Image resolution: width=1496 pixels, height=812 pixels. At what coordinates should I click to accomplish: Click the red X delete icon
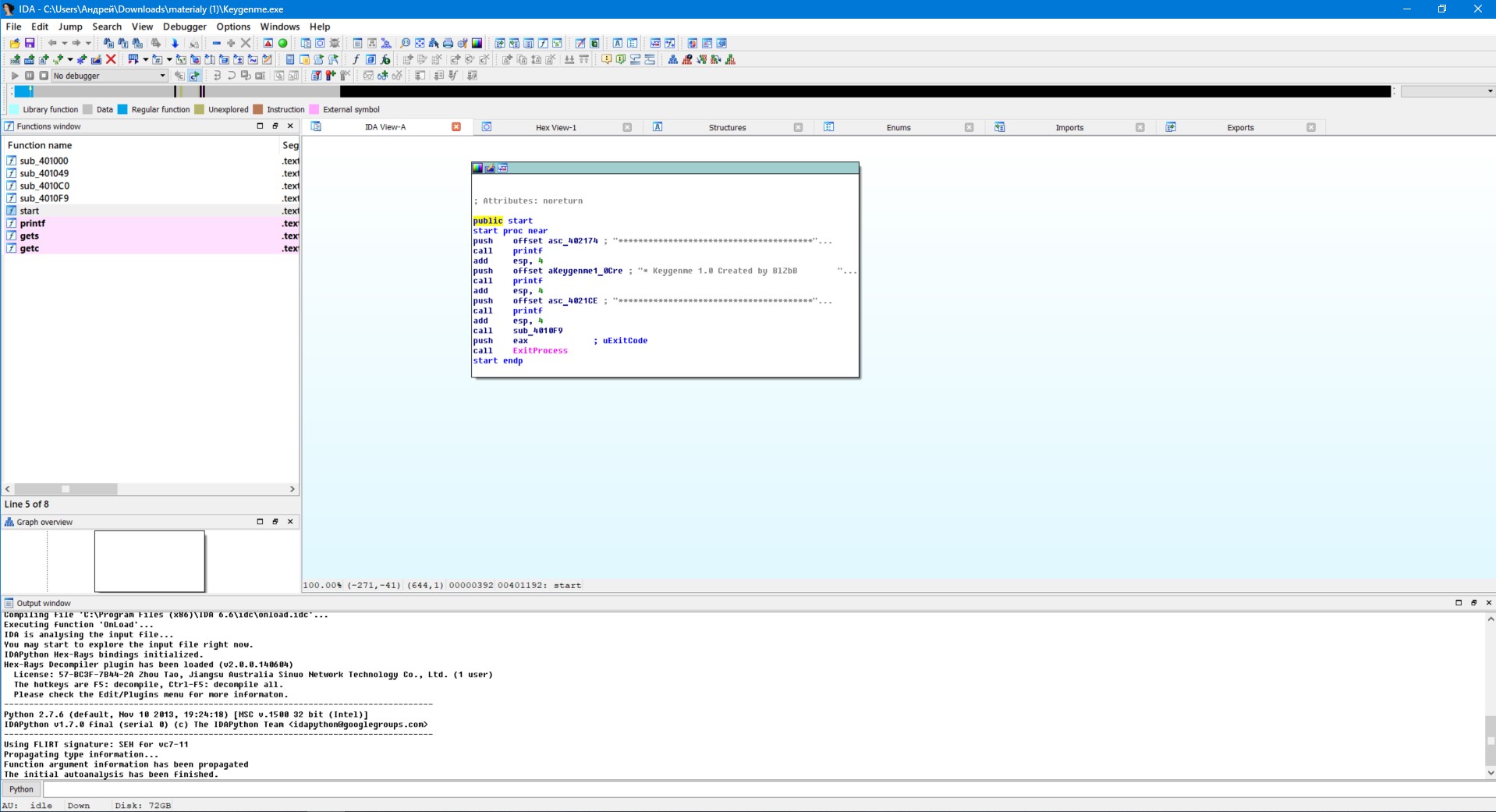111,59
